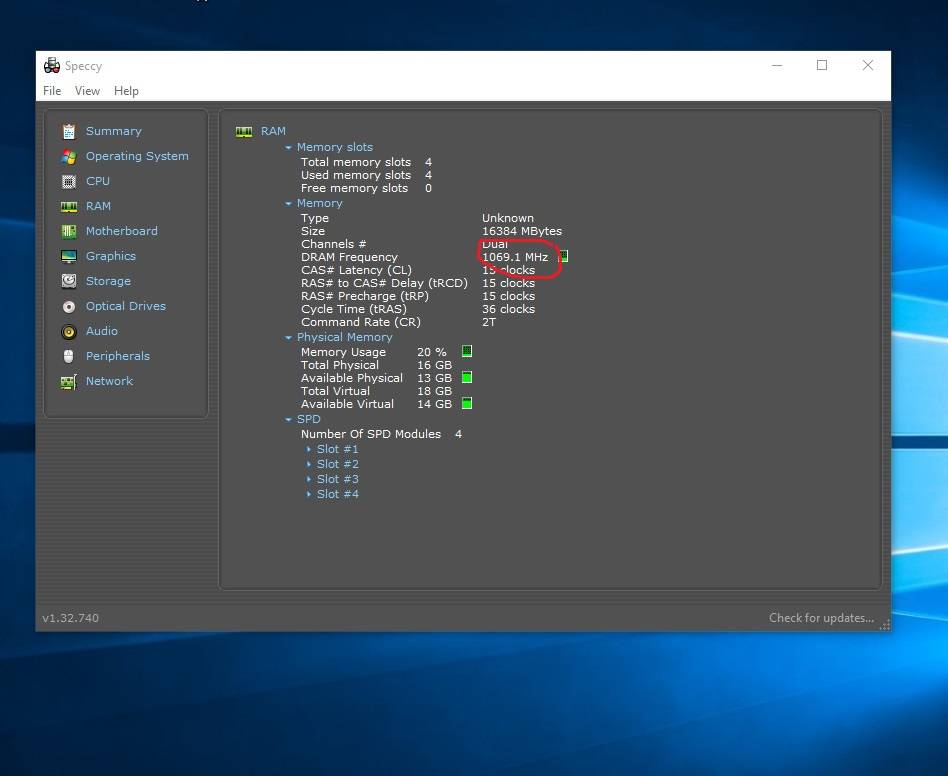Screen dimensions: 948x776
Task: Go to the Summary section
Action: coord(114,131)
